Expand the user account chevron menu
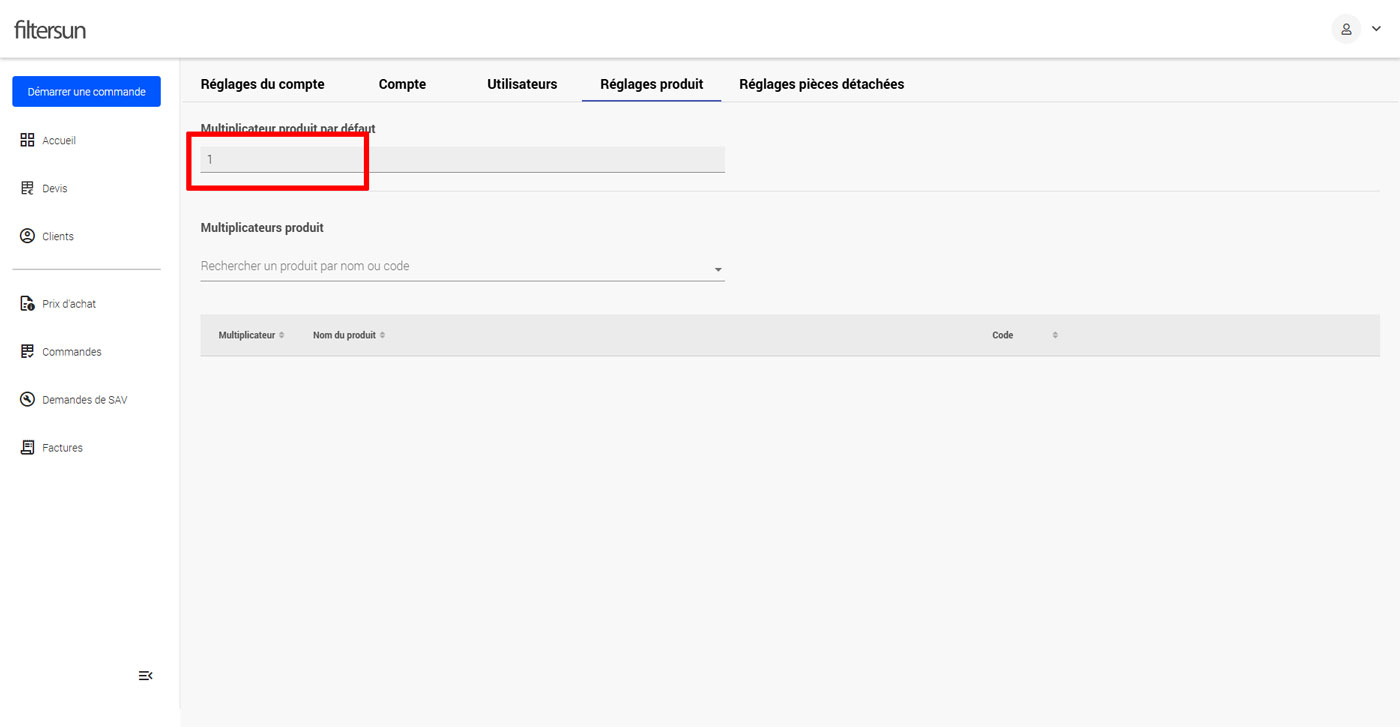Screen dimensions: 1400x727 (x=1376, y=29)
